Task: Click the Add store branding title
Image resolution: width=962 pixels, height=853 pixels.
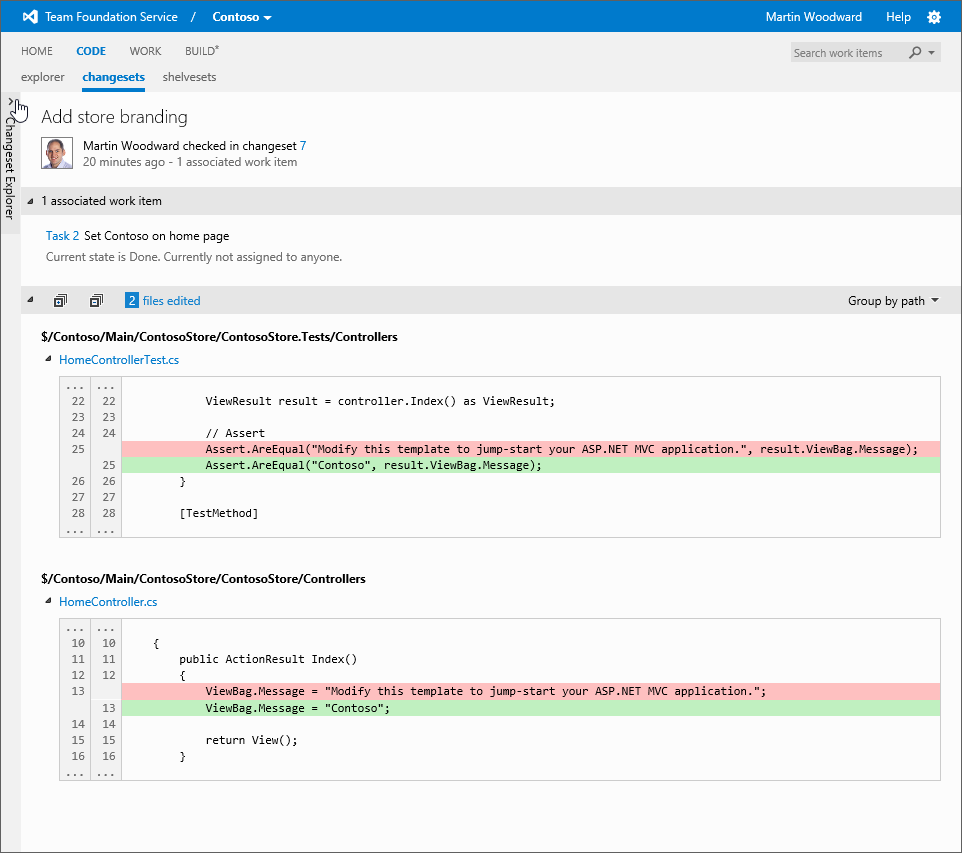Action: coord(114,117)
